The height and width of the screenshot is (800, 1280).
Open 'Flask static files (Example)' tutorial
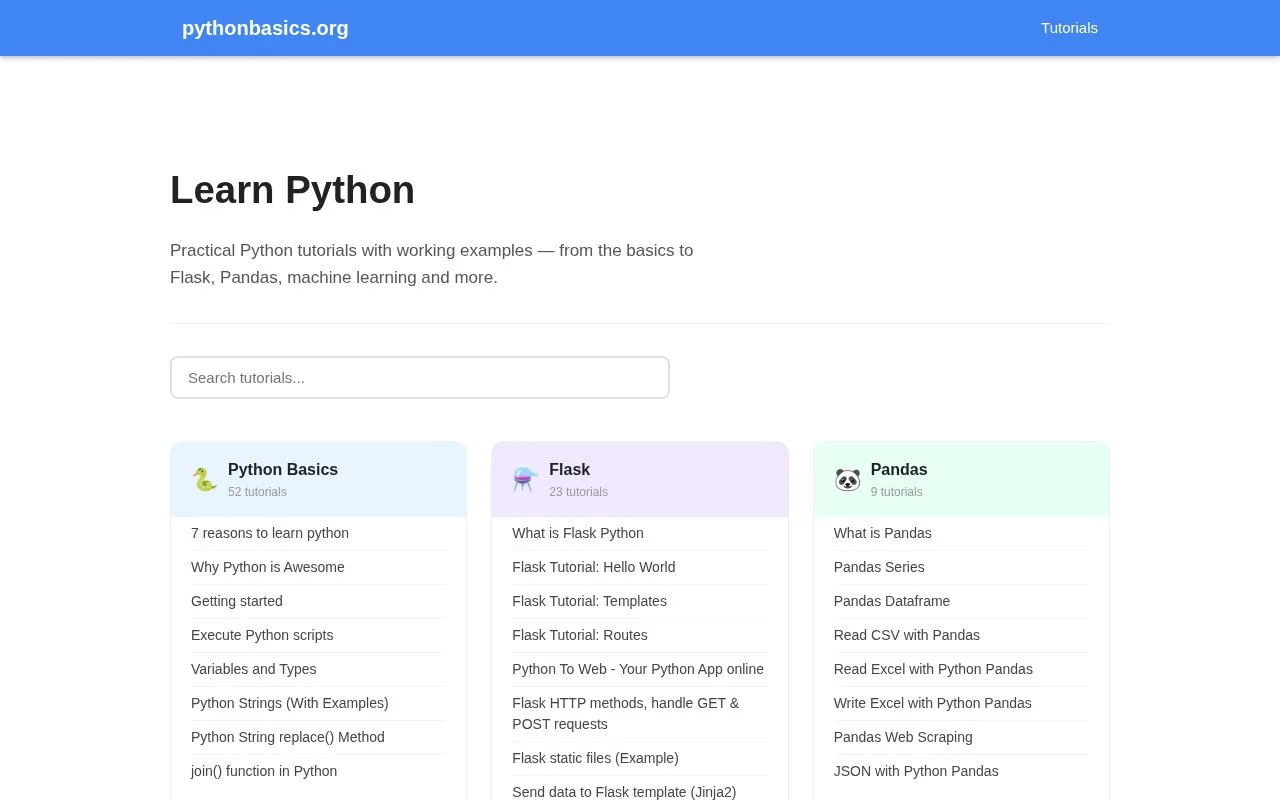(596, 758)
